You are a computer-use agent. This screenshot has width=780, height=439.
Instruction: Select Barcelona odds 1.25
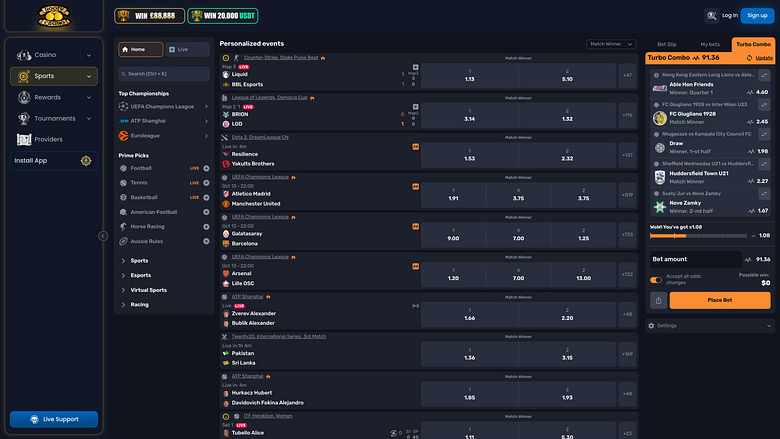pyautogui.click(x=584, y=235)
